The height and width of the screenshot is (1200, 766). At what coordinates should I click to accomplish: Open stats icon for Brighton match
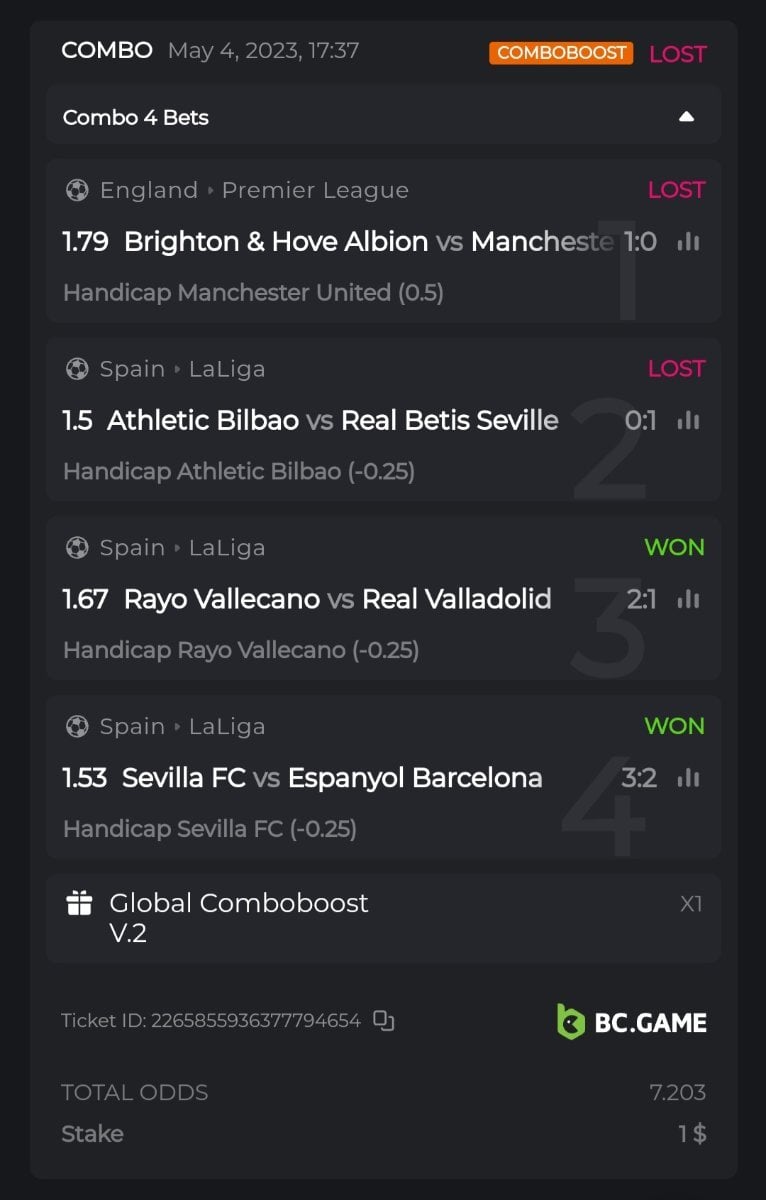(x=688, y=242)
